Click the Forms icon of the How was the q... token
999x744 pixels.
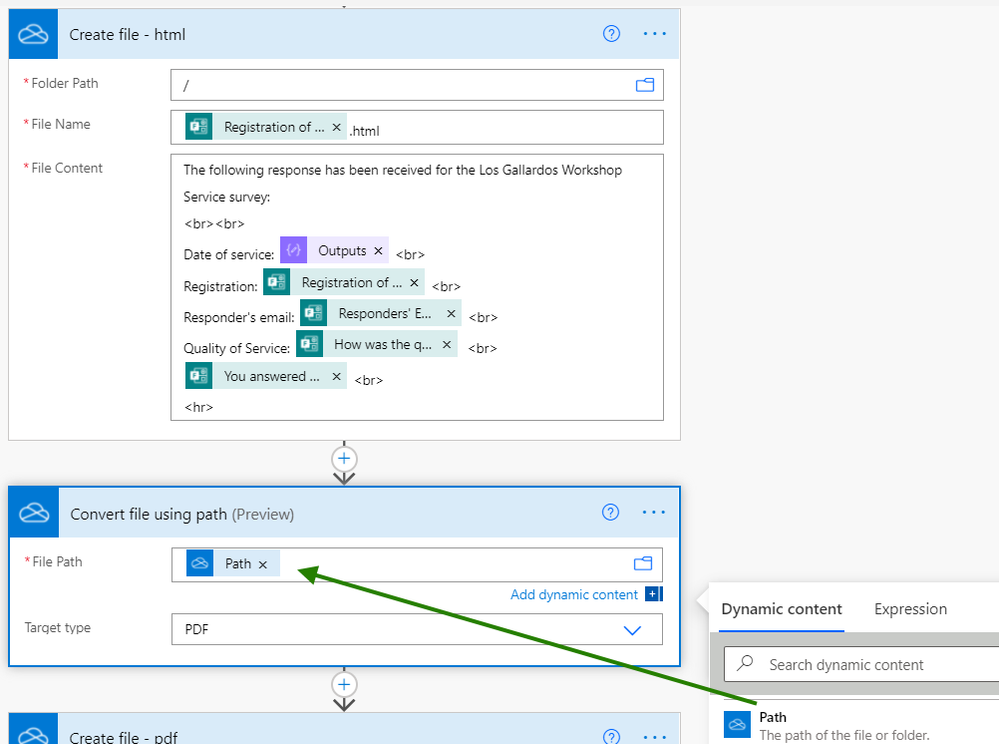pos(310,343)
